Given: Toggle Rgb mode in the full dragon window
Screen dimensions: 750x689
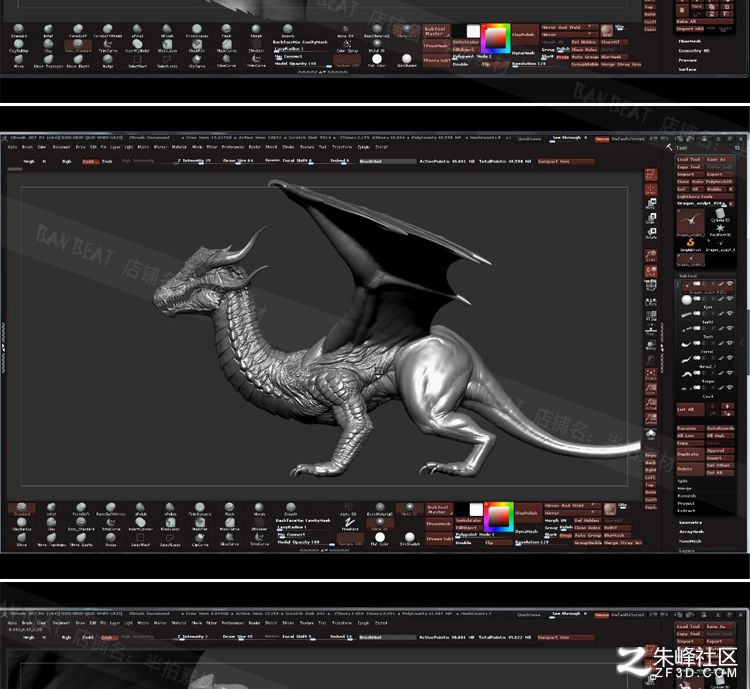Looking at the screenshot, I should [66, 161].
